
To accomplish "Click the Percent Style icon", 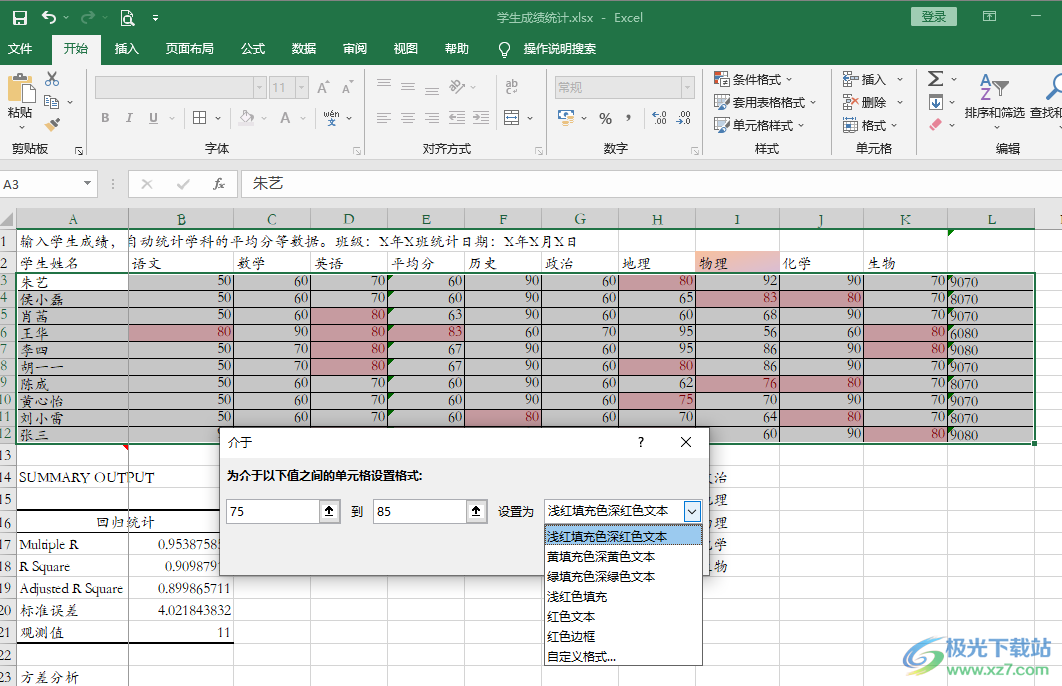I will coord(606,119).
